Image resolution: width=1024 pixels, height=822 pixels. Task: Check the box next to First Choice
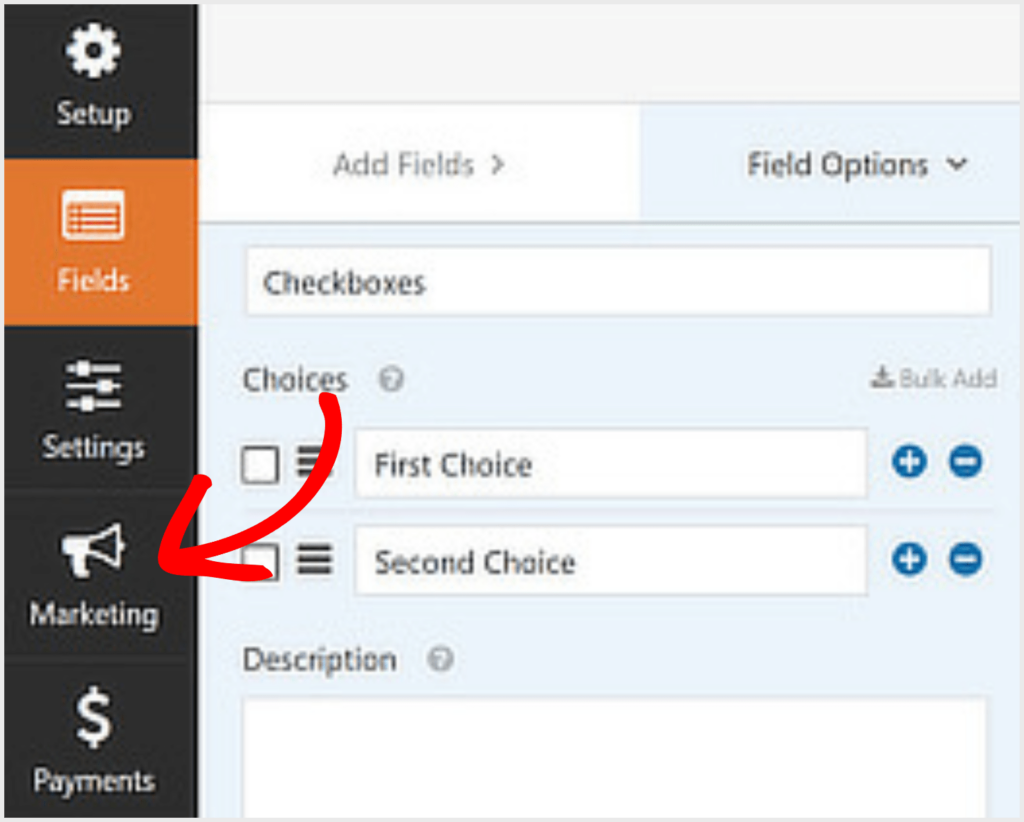pos(259,463)
